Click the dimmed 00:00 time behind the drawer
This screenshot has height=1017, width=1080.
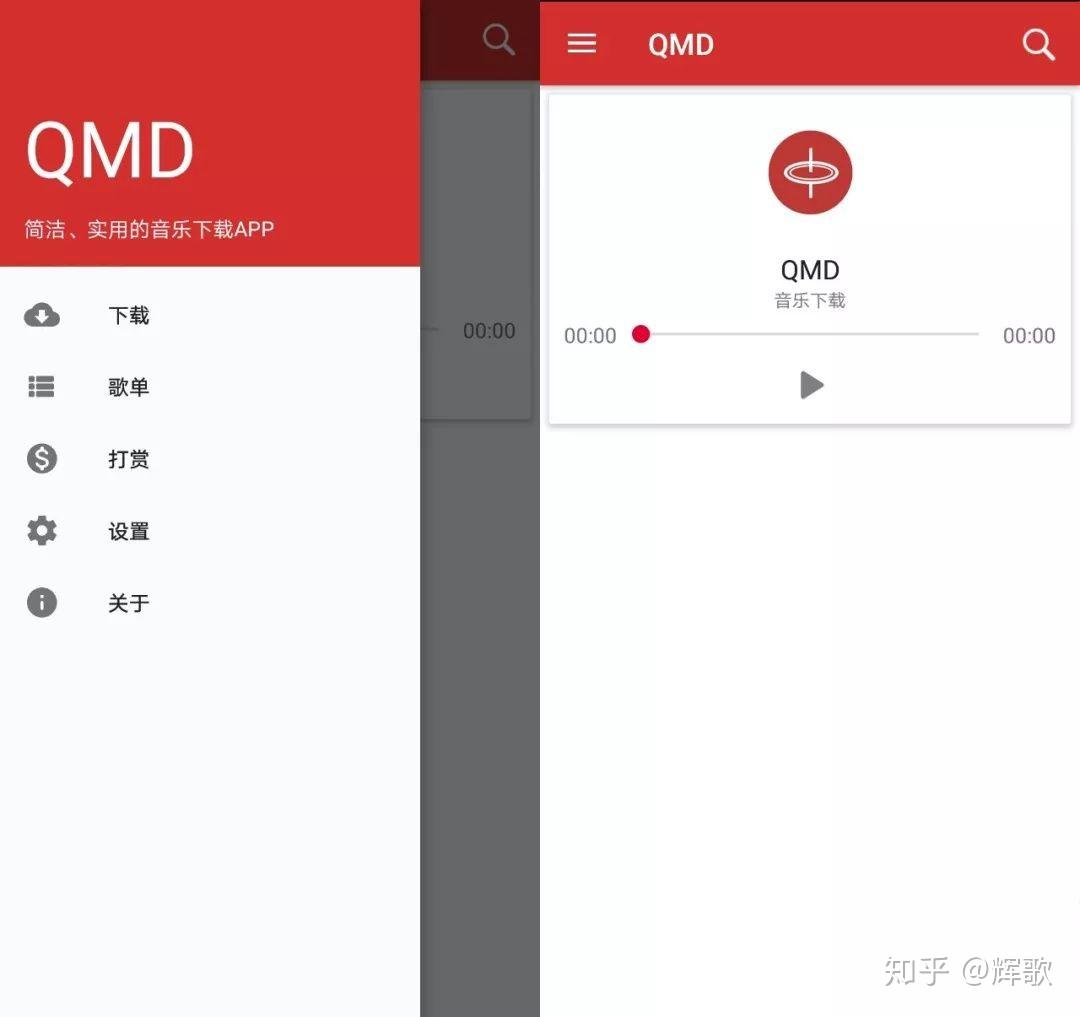tap(489, 331)
